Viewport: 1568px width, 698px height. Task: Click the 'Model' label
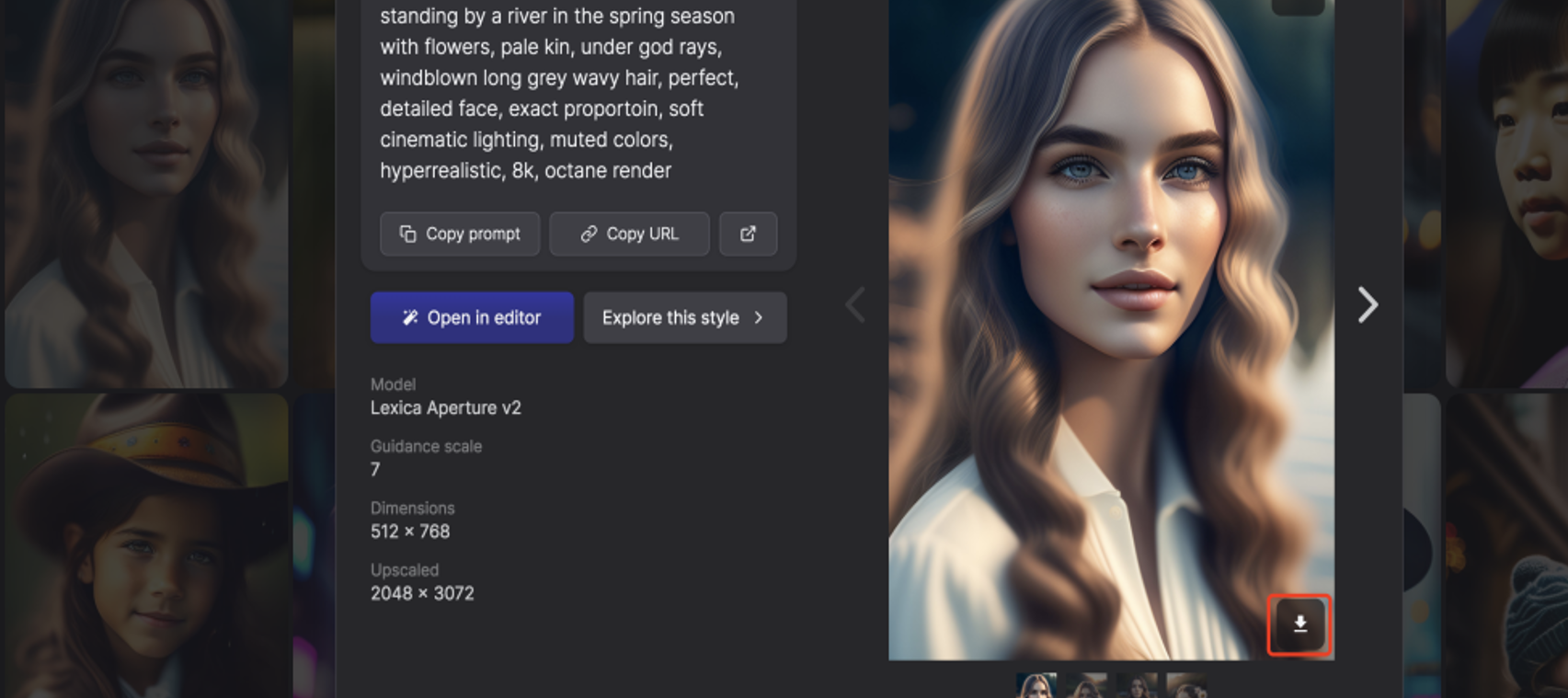[393, 384]
